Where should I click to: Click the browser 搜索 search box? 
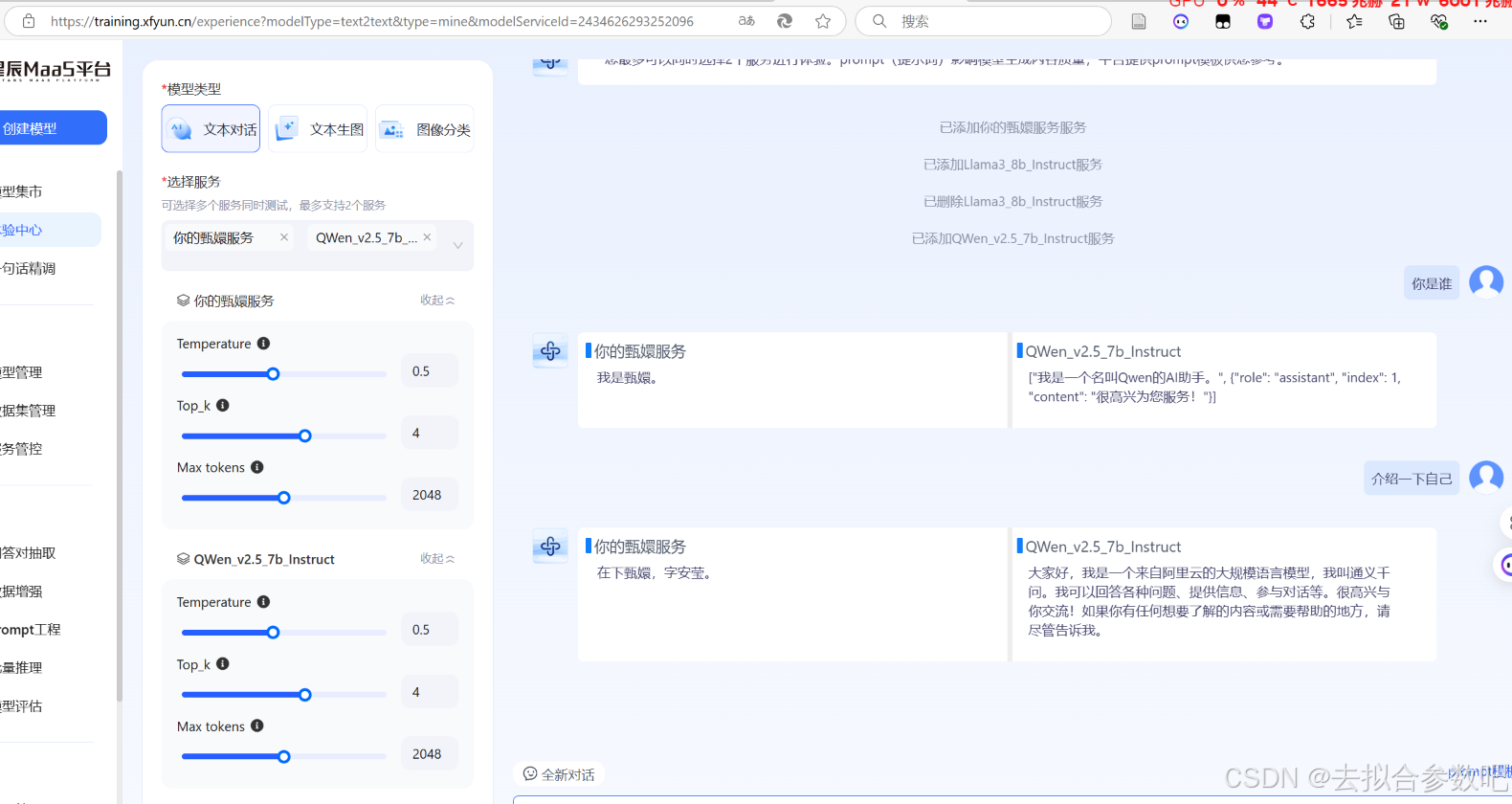pyautogui.click(x=983, y=21)
